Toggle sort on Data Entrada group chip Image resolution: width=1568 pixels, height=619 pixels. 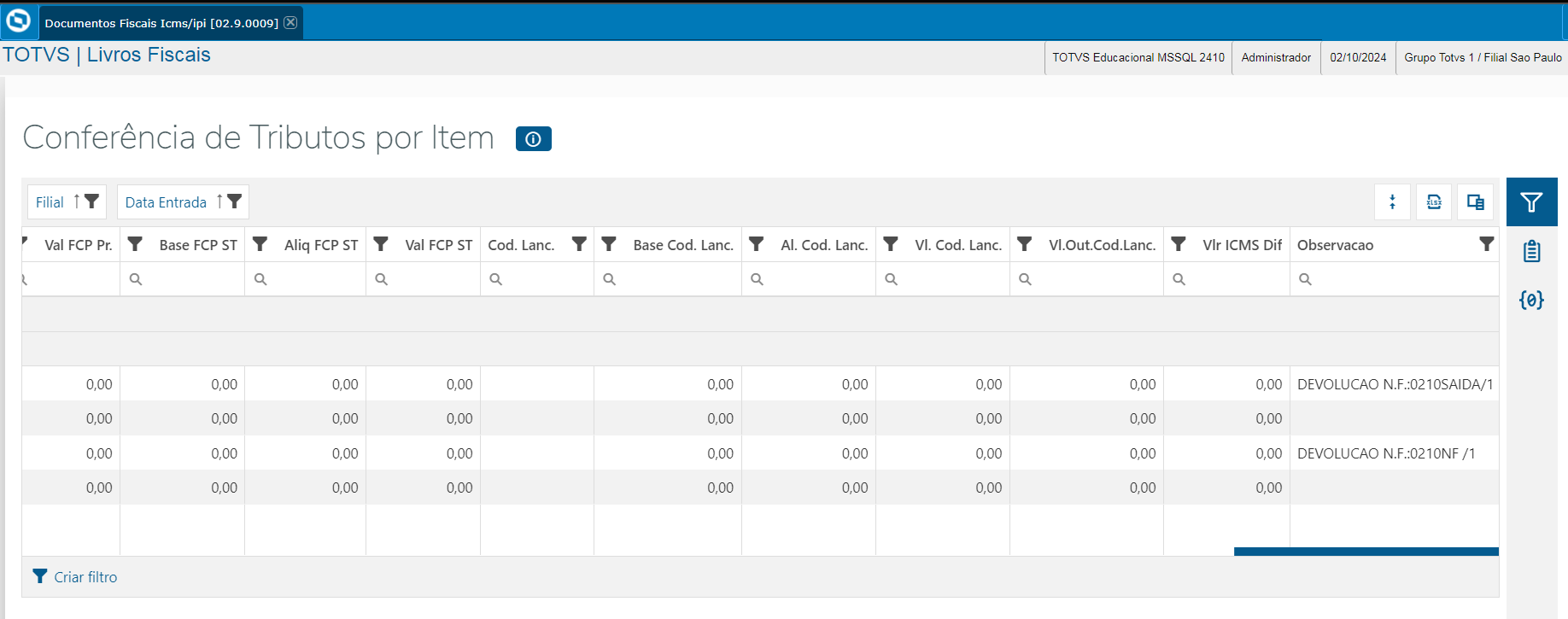[x=219, y=201]
